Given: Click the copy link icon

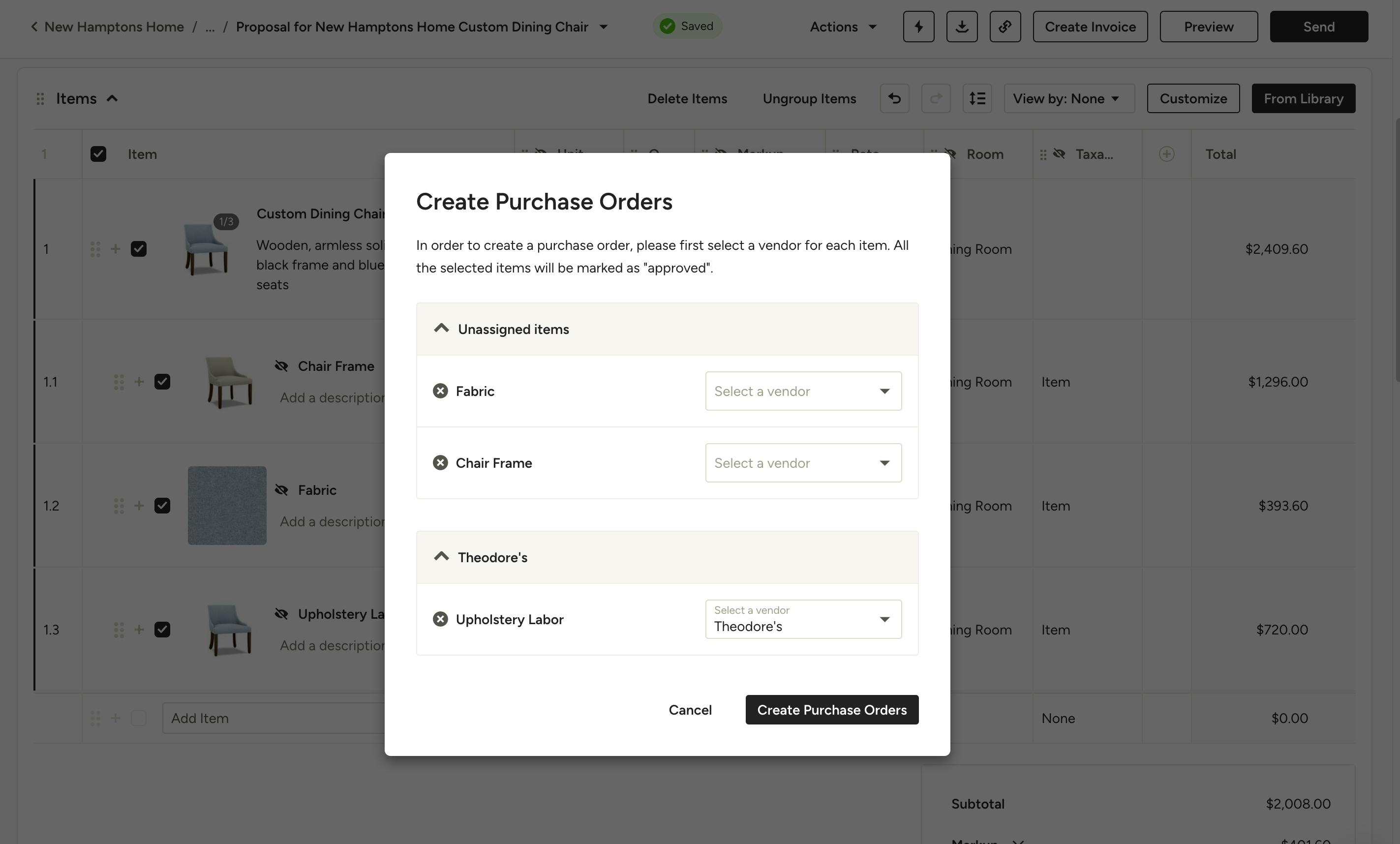Looking at the screenshot, I should [x=1004, y=27].
